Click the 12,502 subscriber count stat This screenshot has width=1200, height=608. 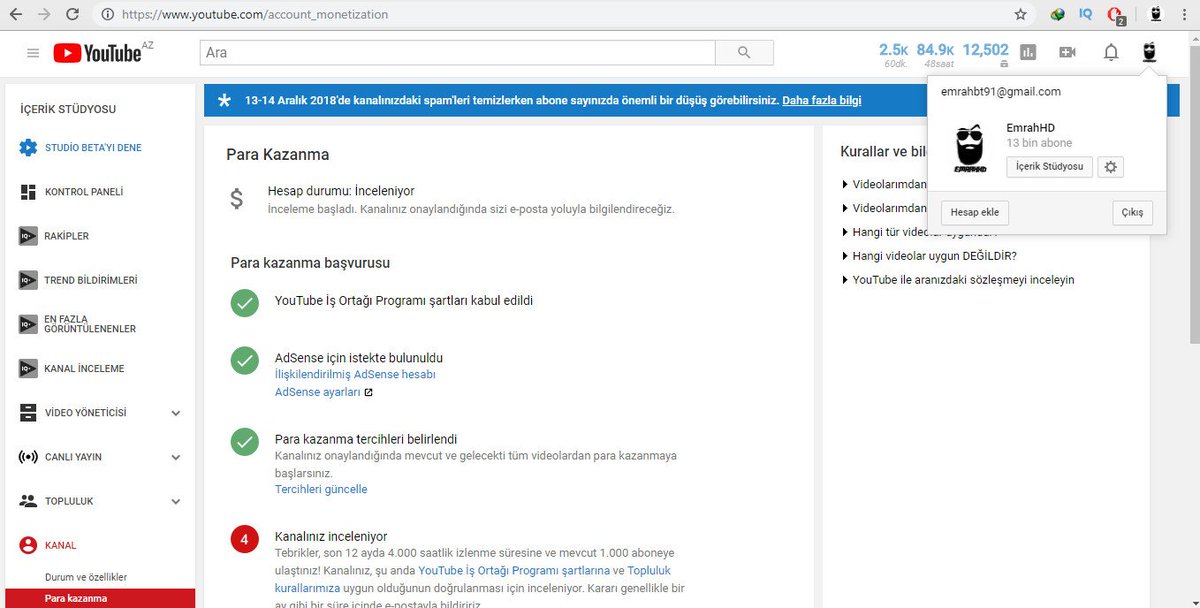986,54
